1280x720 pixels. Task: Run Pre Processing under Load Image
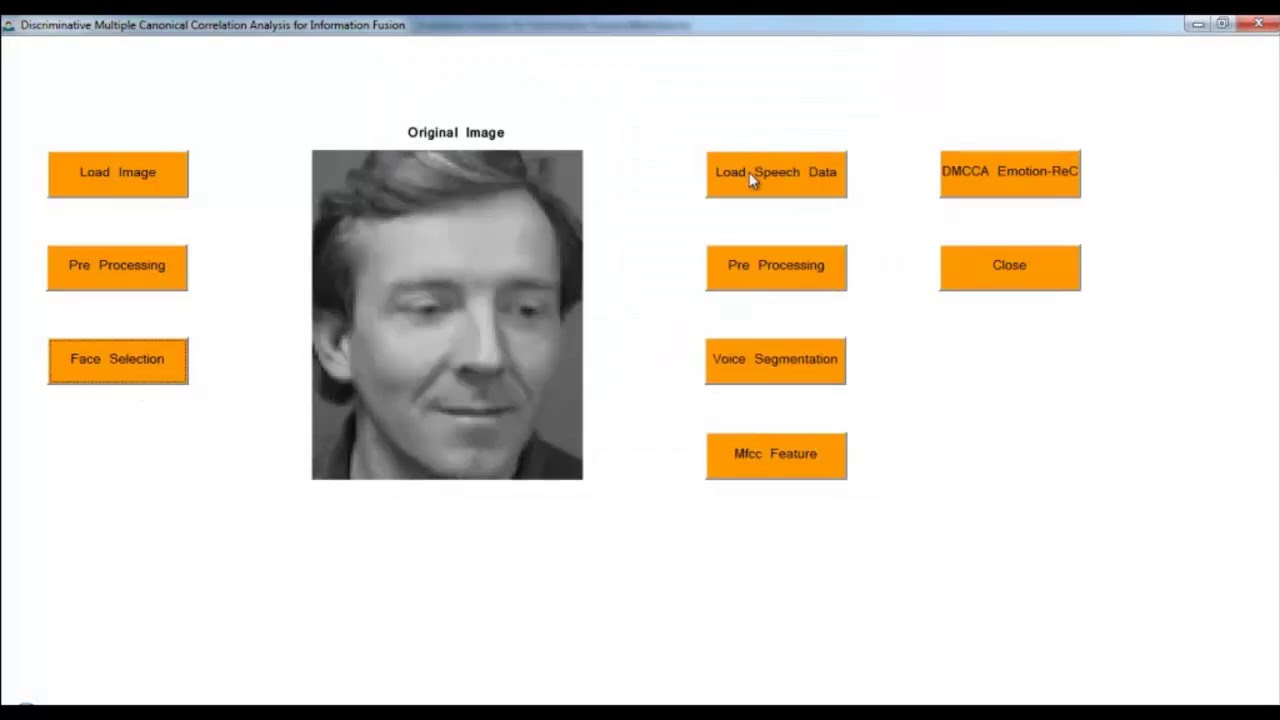tap(117, 267)
